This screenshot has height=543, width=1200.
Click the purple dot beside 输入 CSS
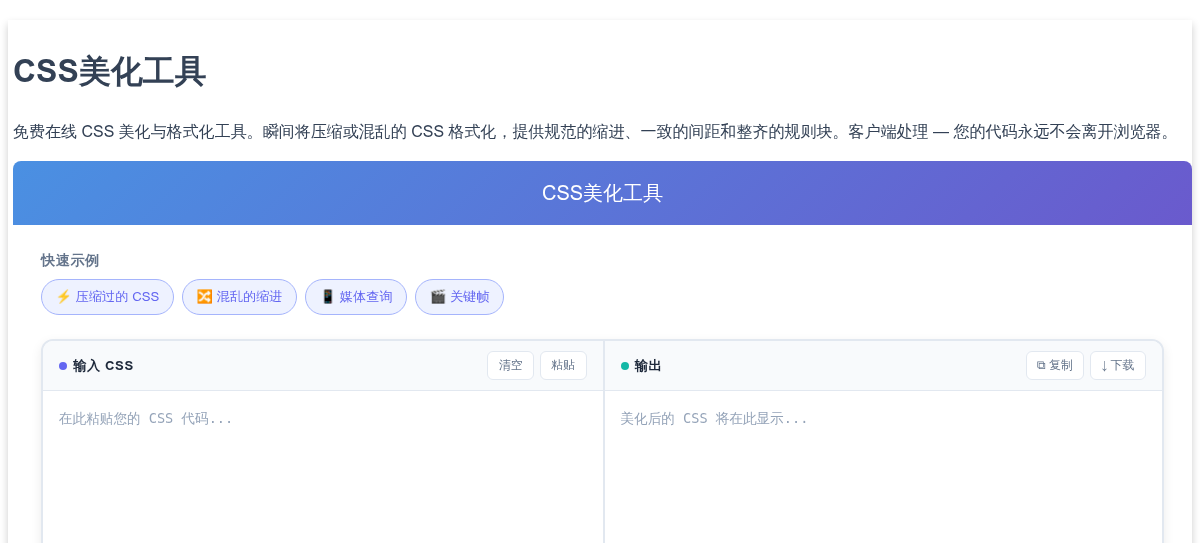(x=63, y=366)
